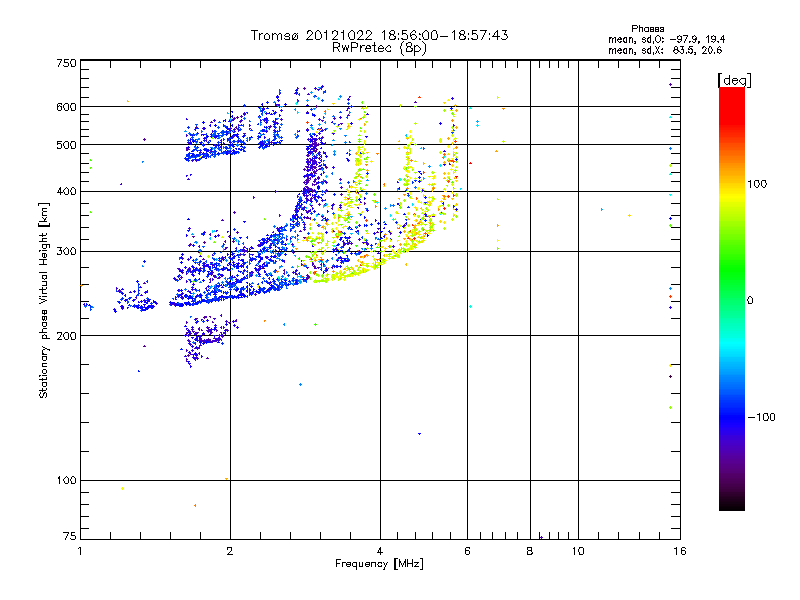Click the 'Stationary phase Virtual Height [km]' axis label
The height and width of the screenshot is (600, 800).
(x=44, y=300)
